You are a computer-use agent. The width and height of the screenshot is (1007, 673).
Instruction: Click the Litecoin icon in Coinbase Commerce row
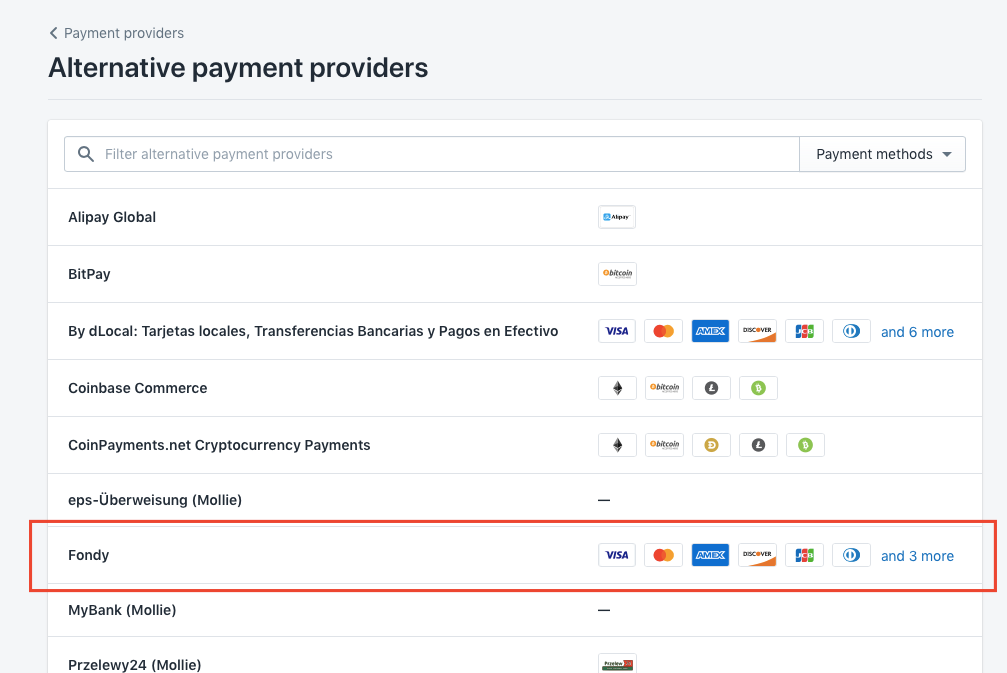[x=711, y=388]
